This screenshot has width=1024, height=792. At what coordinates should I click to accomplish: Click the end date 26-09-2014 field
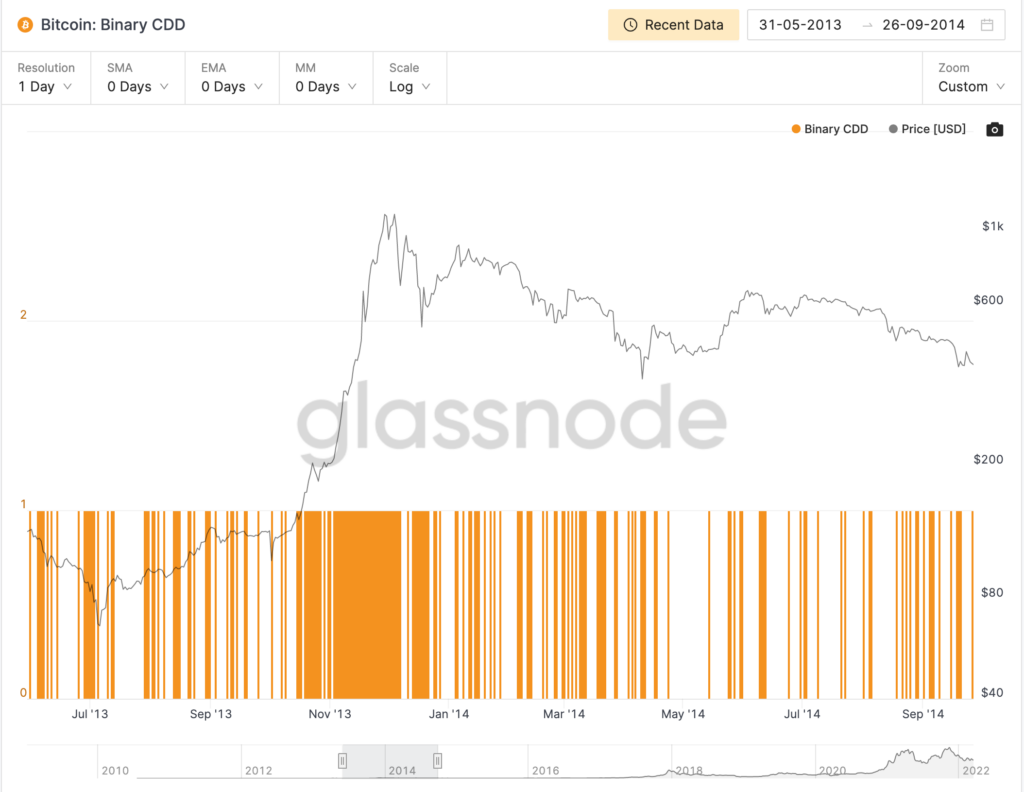click(924, 25)
